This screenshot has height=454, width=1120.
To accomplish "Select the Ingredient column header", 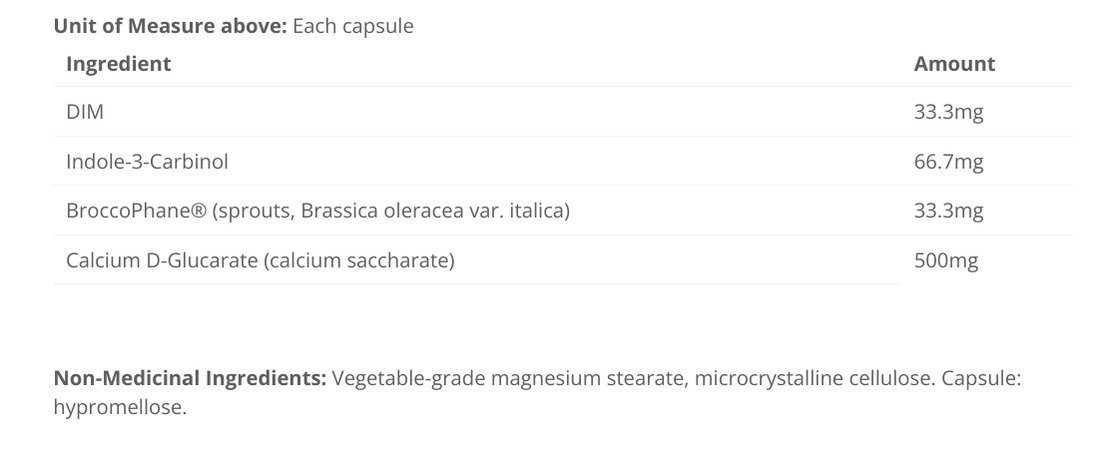I will click(118, 64).
